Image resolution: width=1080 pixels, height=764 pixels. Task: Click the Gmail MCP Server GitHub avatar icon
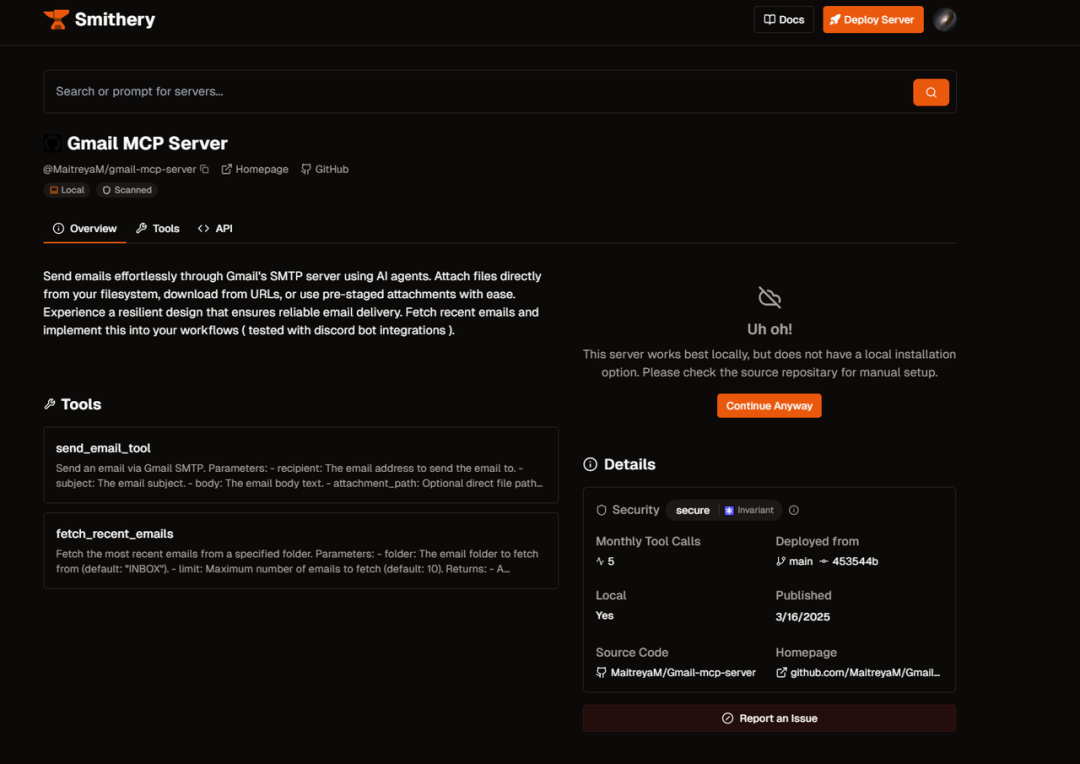[x=52, y=143]
